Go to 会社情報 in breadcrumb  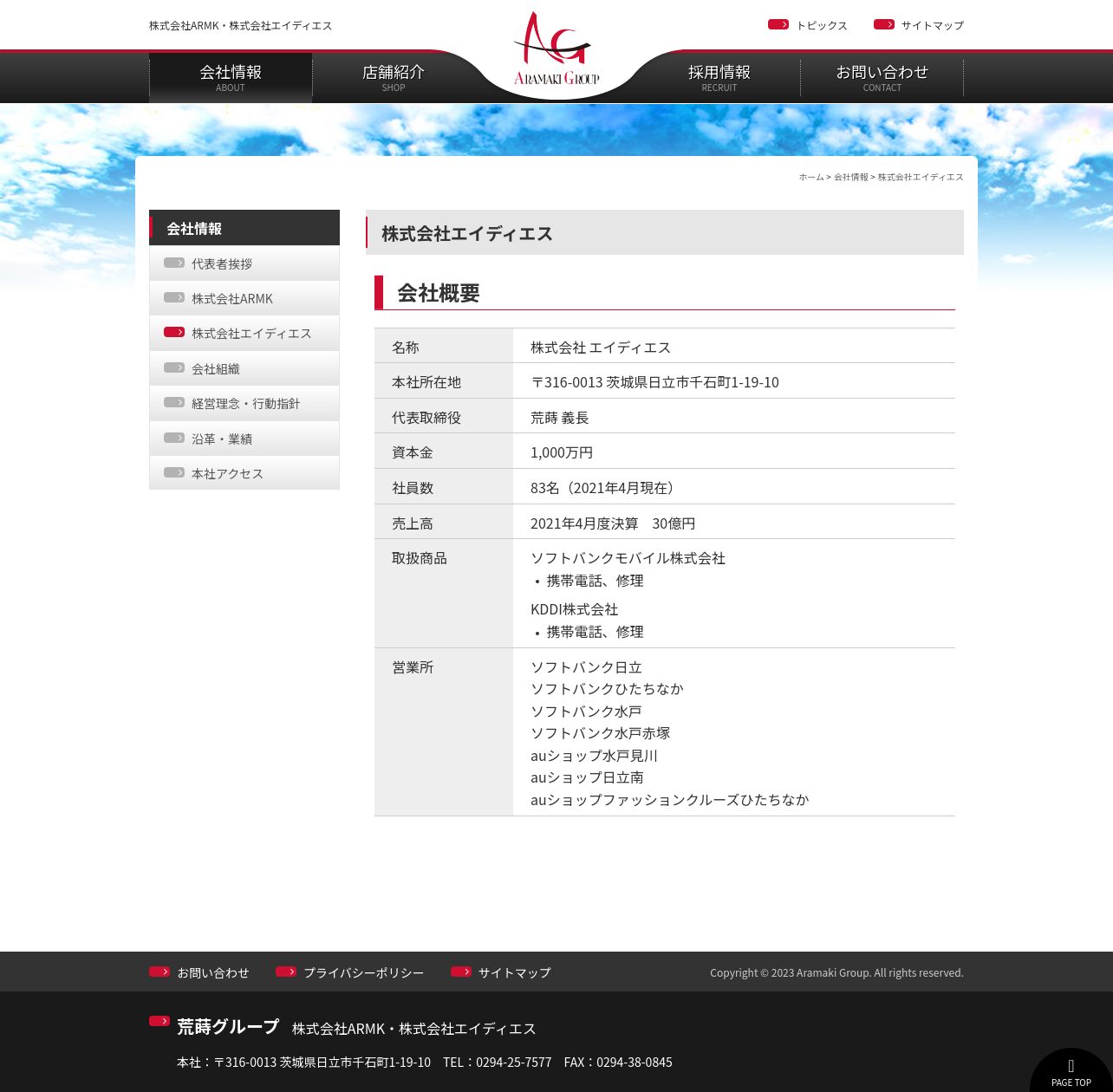click(851, 177)
